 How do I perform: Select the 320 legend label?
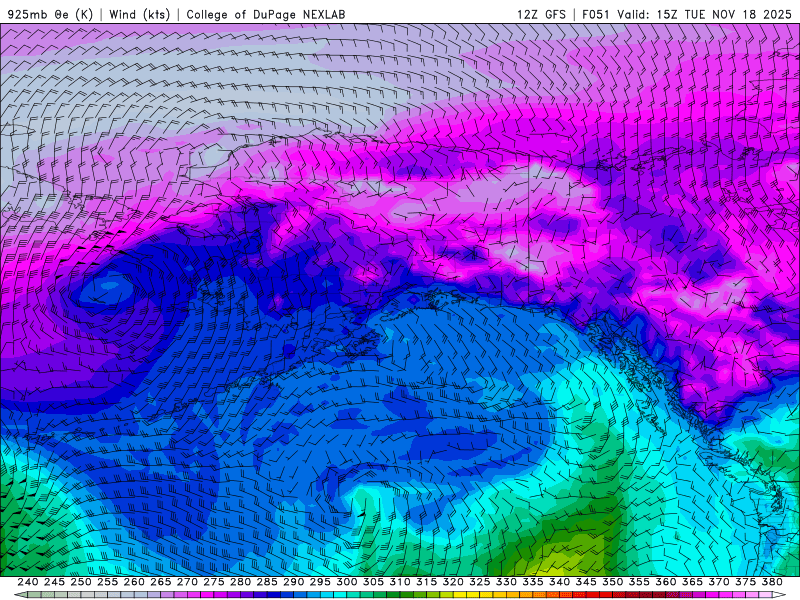[x=453, y=582]
